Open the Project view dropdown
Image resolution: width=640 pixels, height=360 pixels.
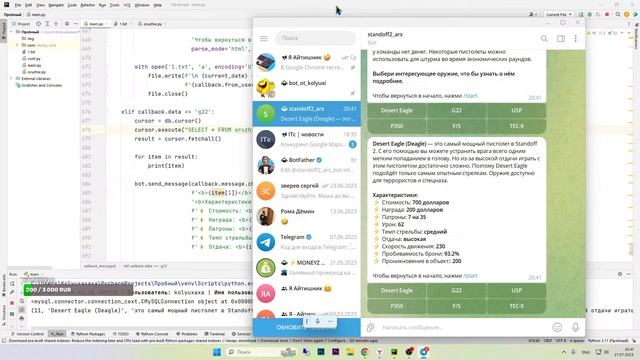click(21, 24)
